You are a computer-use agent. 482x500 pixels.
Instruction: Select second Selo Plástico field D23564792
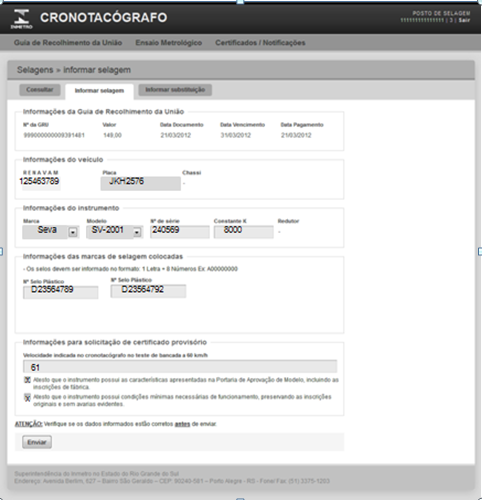(x=148, y=291)
